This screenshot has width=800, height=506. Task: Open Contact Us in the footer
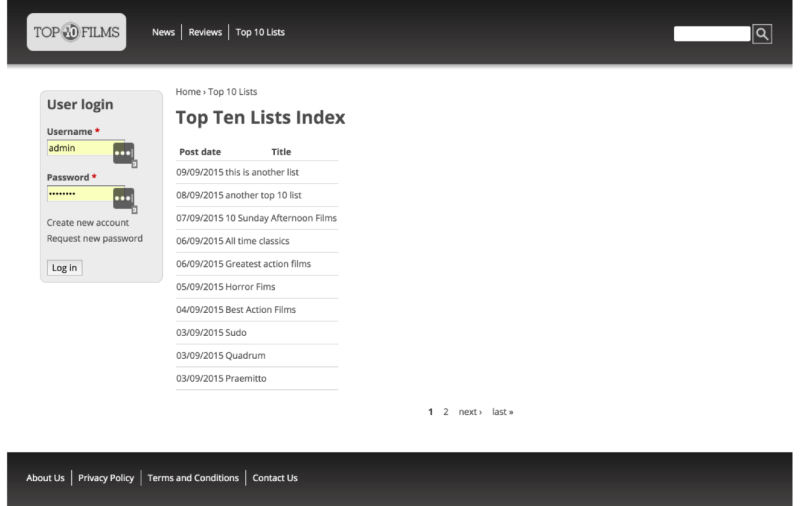[x=275, y=478]
